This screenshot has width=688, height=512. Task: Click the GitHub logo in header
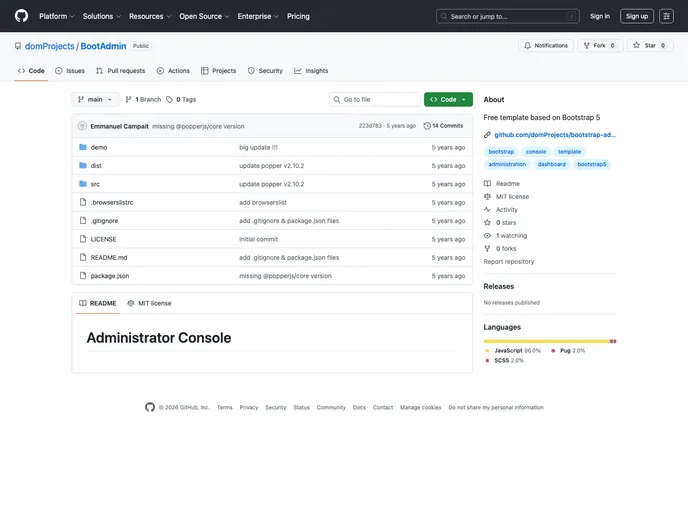pyautogui.click(x=21, y=16)
